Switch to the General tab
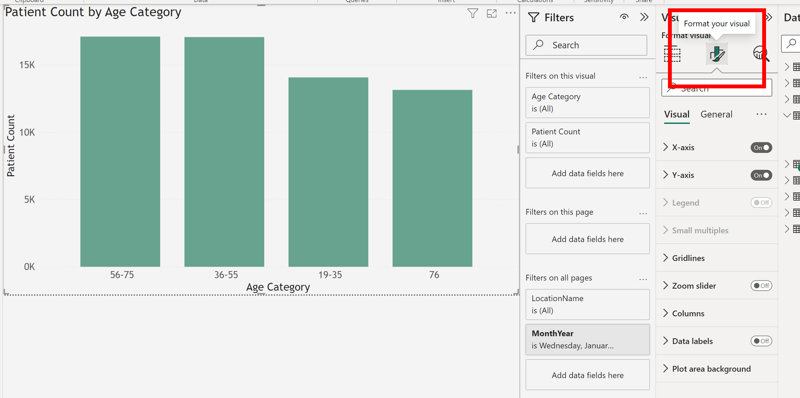The width and height of the screenshot is (800, 398). pyautogui.click(x=716, y=114)
